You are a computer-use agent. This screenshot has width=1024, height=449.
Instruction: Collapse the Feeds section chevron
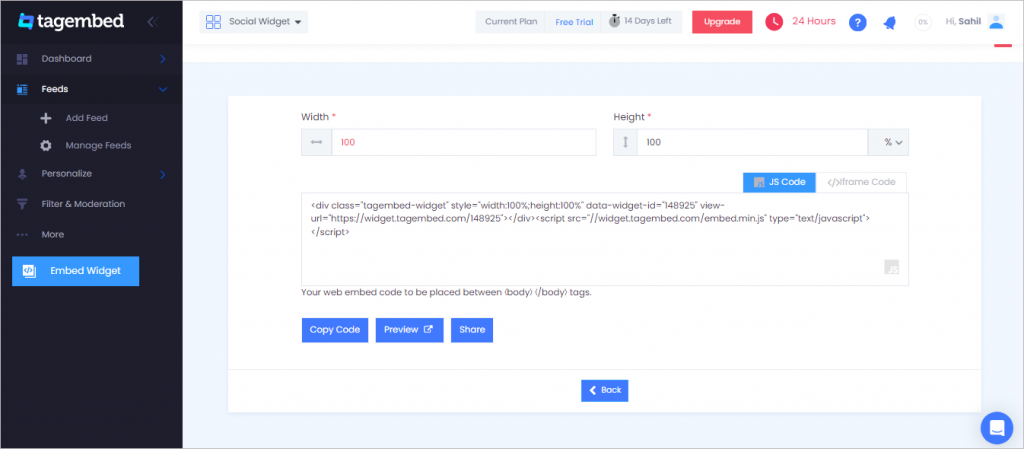click(163, 89)
